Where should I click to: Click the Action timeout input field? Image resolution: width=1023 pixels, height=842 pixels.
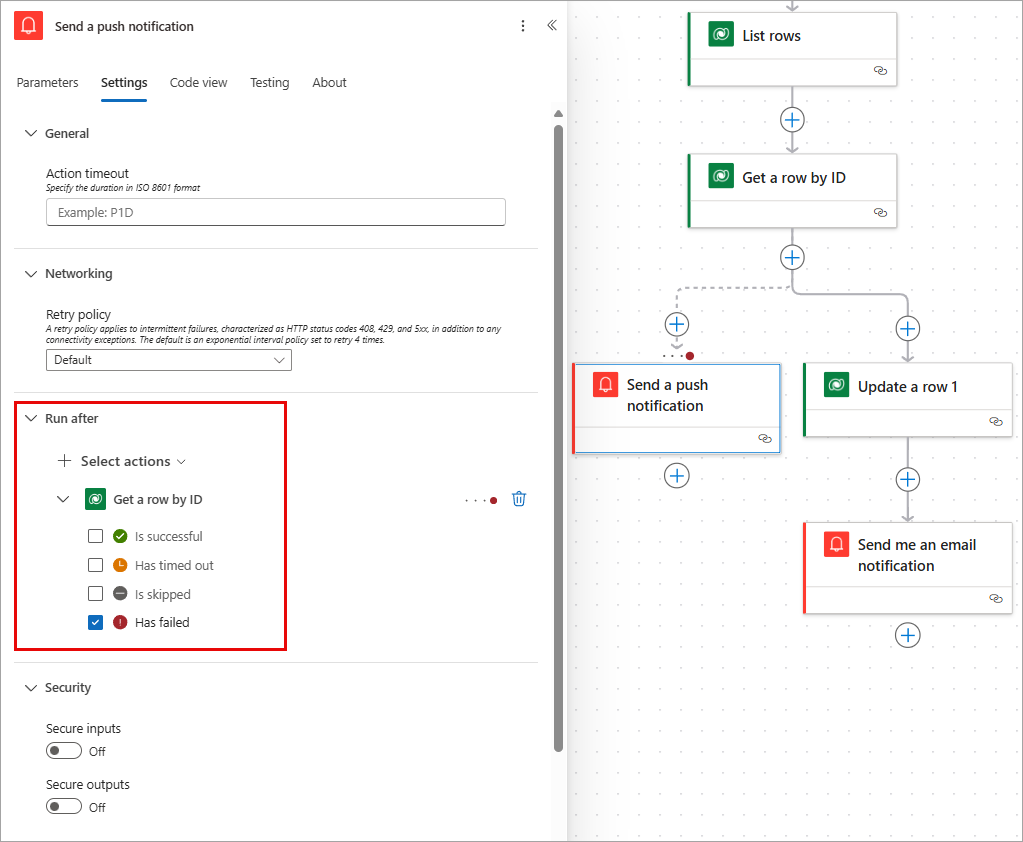[276, 212]
